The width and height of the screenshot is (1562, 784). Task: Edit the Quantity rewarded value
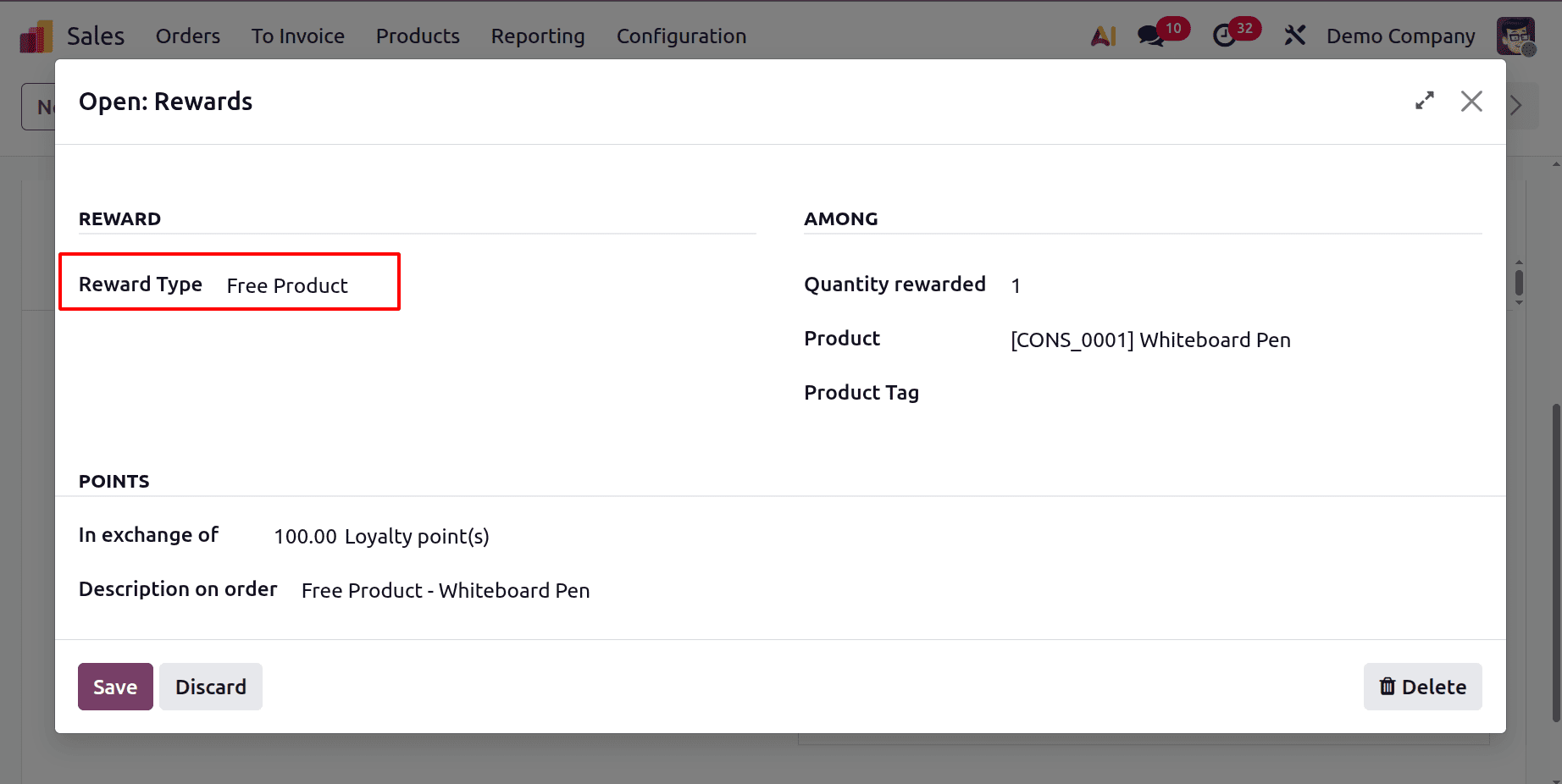click(1016, 285)
